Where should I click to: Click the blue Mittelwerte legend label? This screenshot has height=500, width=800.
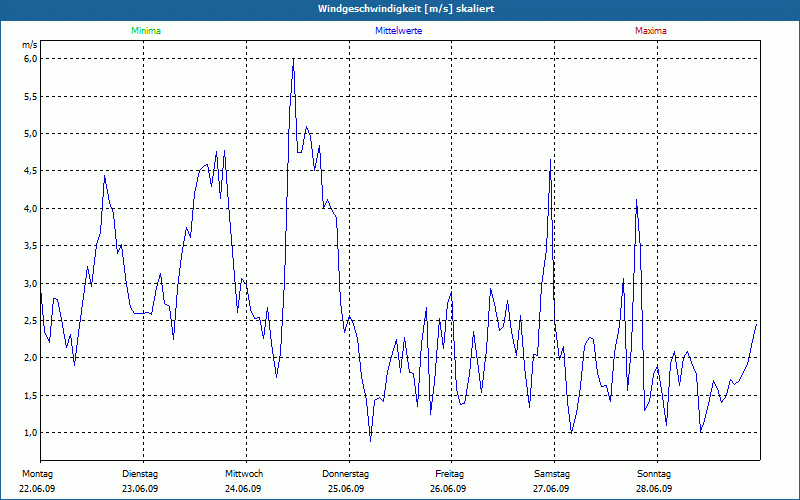tap(398, 31)
